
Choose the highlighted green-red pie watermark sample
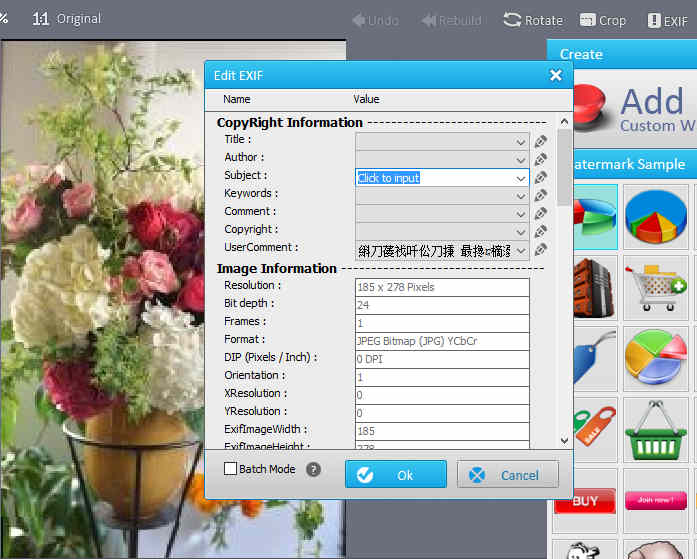click(596, 217)
